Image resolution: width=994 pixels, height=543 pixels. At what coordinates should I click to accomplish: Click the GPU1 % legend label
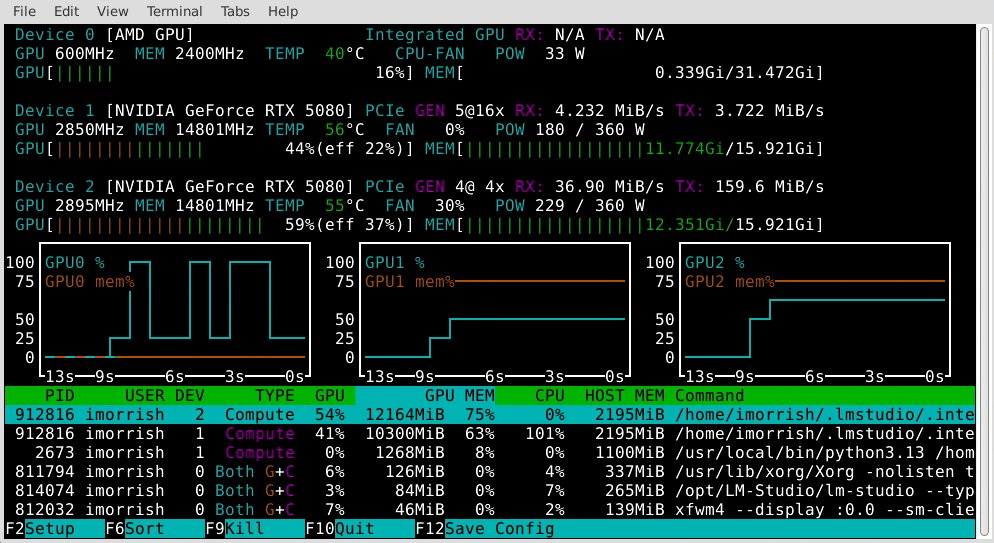click(394, 262)
